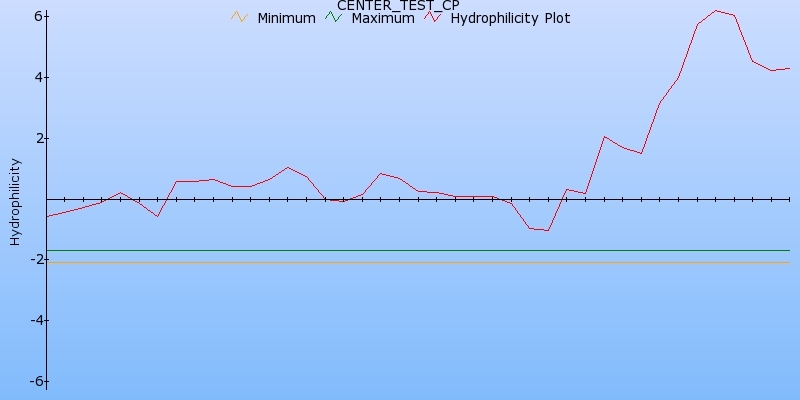This screenshot has width=800, height=400.
Task: Click the y-axis tick label 6
Action: click(x=37, y=16)
